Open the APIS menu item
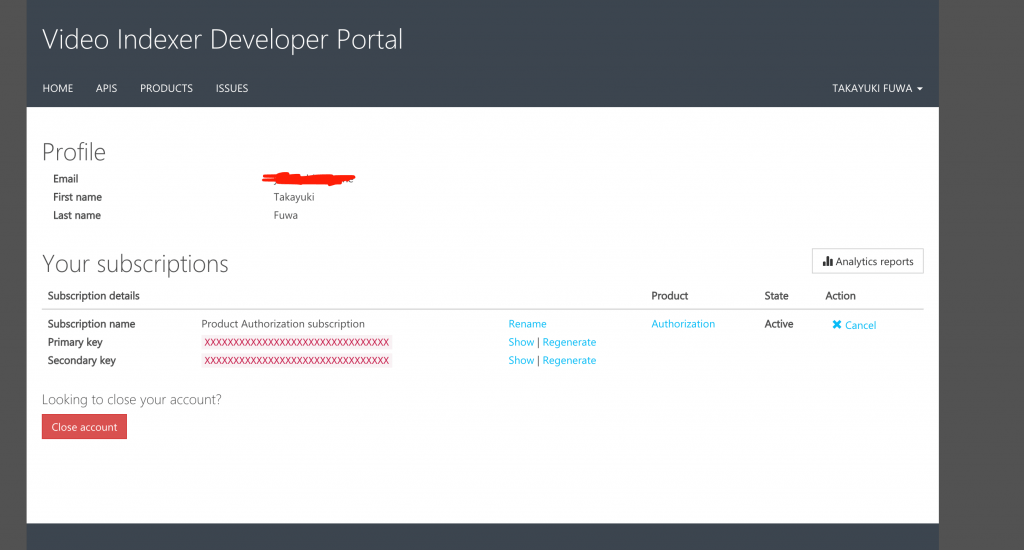Image resolution: width=1024 pixels, height=550 pixels. (106, 88)
